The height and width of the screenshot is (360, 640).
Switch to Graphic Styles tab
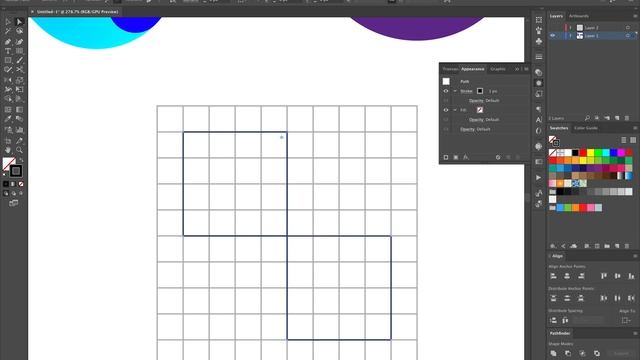coord(498,69)
